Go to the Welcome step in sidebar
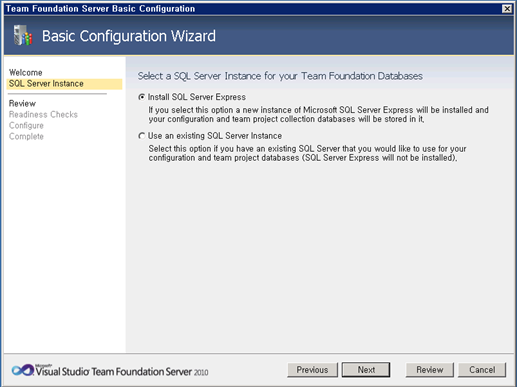The image size is (517, 387). pos(26,72)
